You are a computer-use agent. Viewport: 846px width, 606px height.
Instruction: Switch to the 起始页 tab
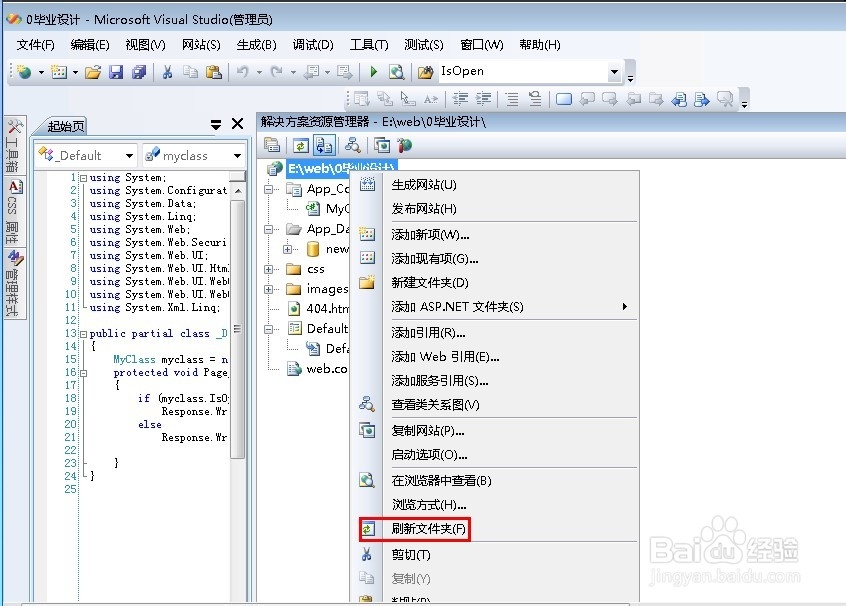click(65, 126)
